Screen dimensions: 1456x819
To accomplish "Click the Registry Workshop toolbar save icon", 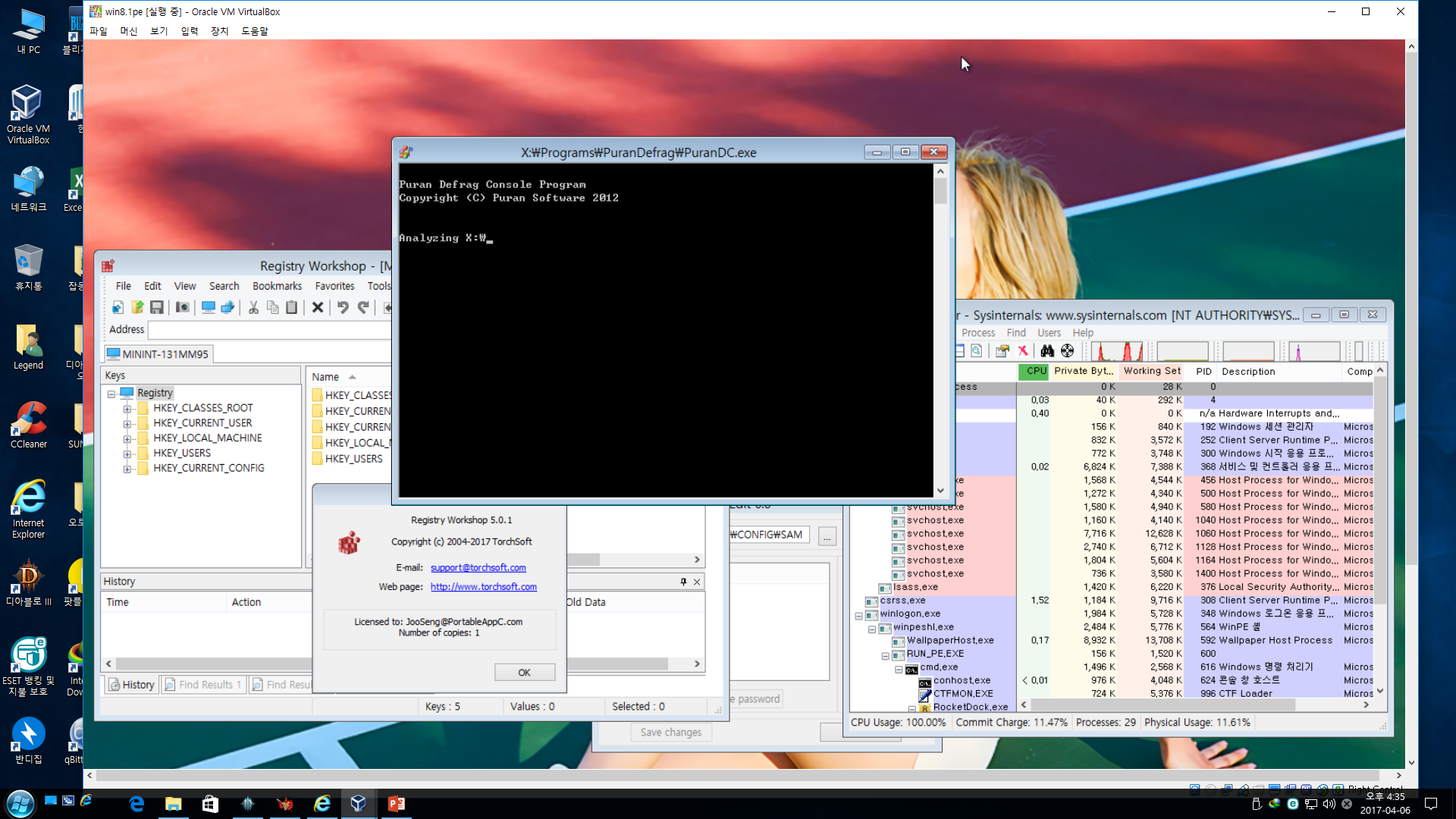I will 157,308.
